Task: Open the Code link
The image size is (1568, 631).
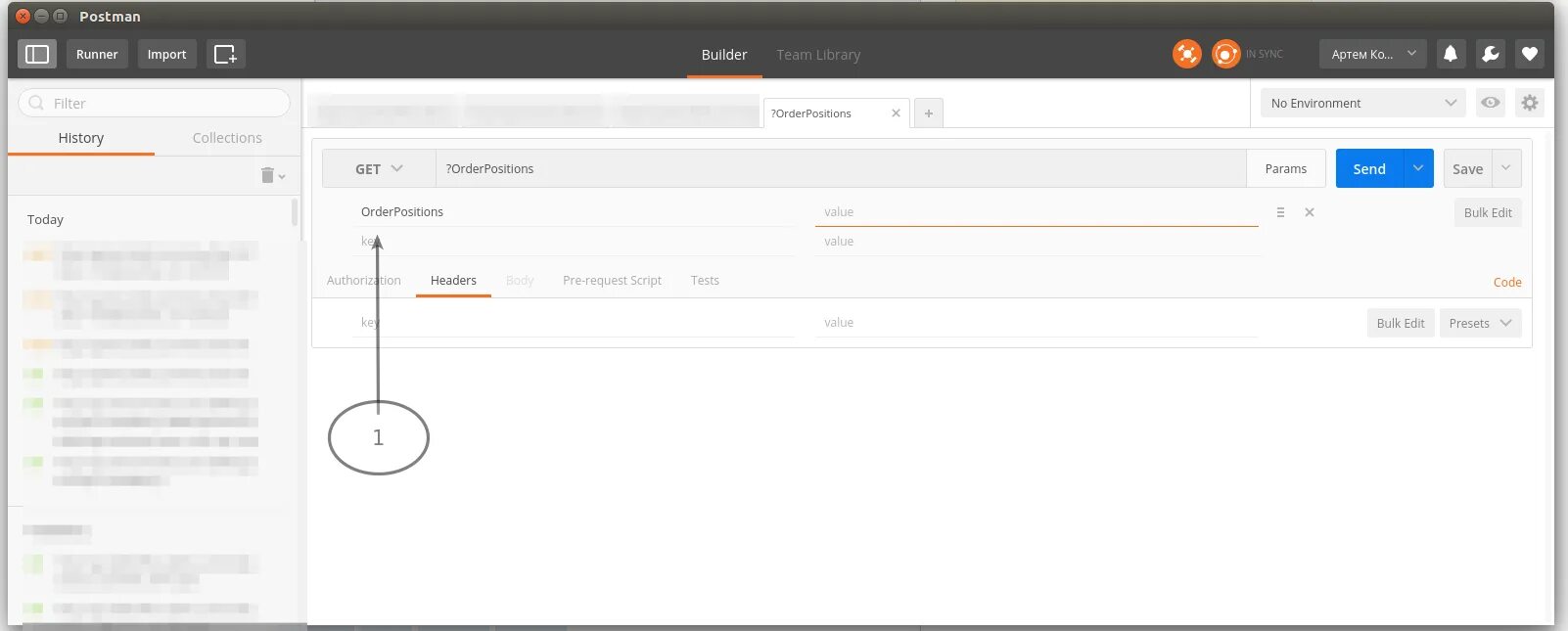Action: point(1507,282)
